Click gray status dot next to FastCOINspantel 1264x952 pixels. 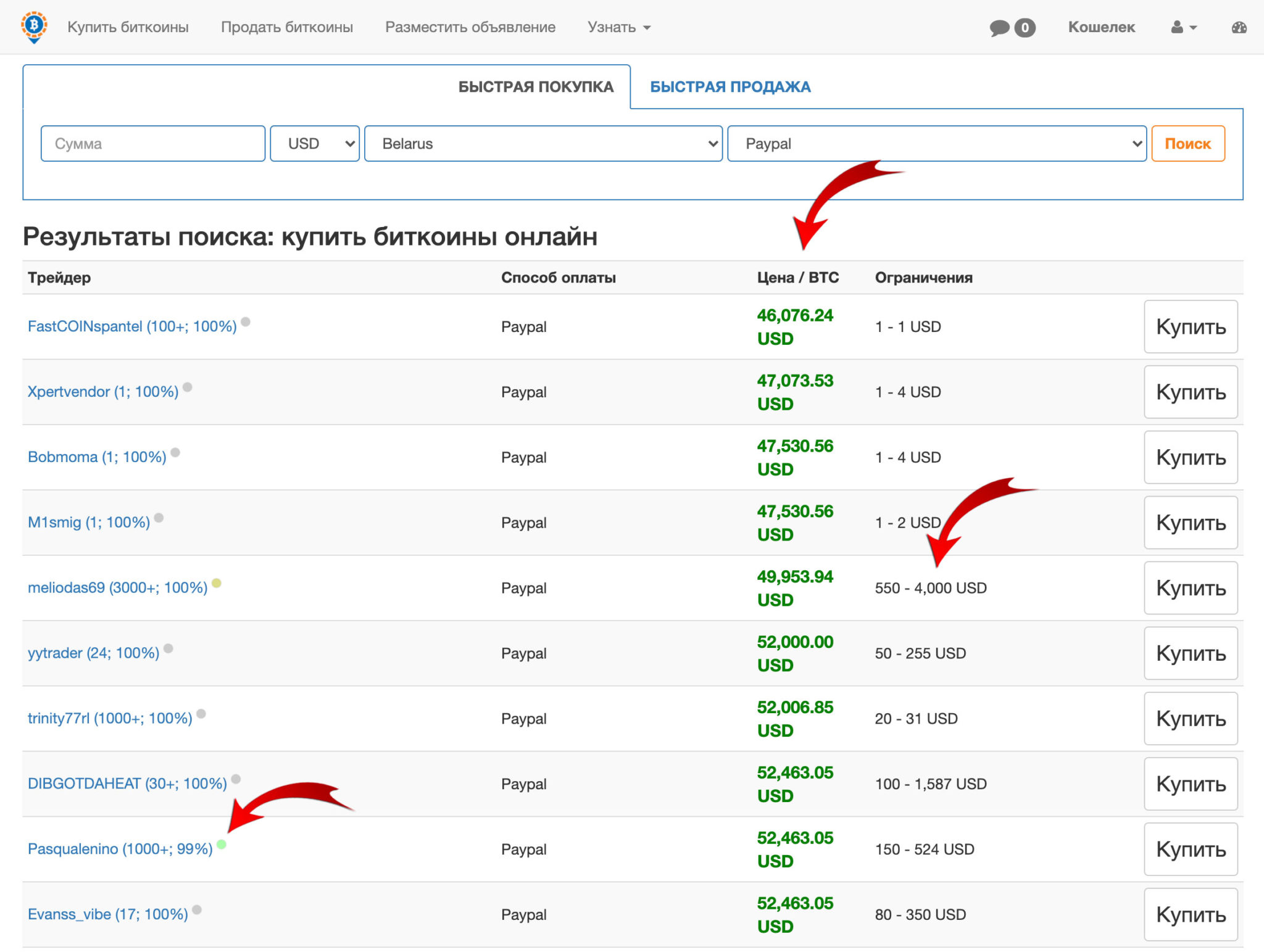(246, 321)
